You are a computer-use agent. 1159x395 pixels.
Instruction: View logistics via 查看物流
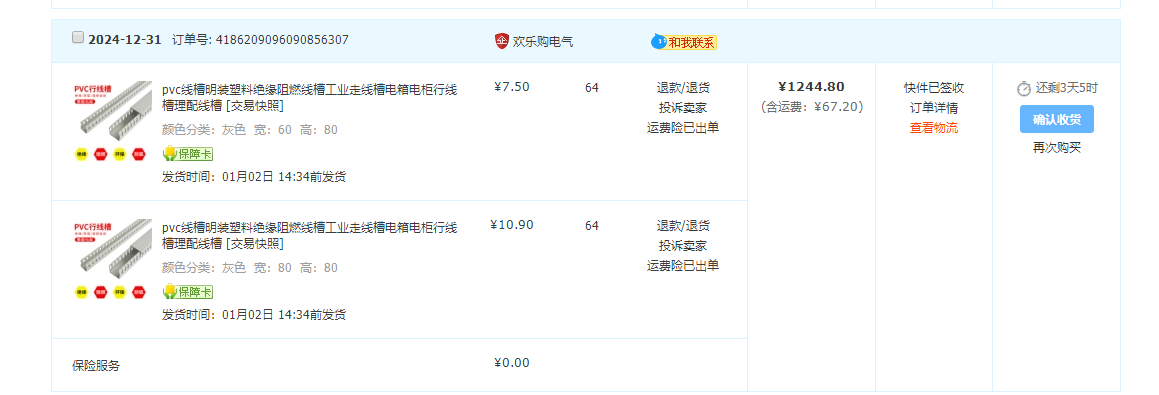click(x=934, y=128)
